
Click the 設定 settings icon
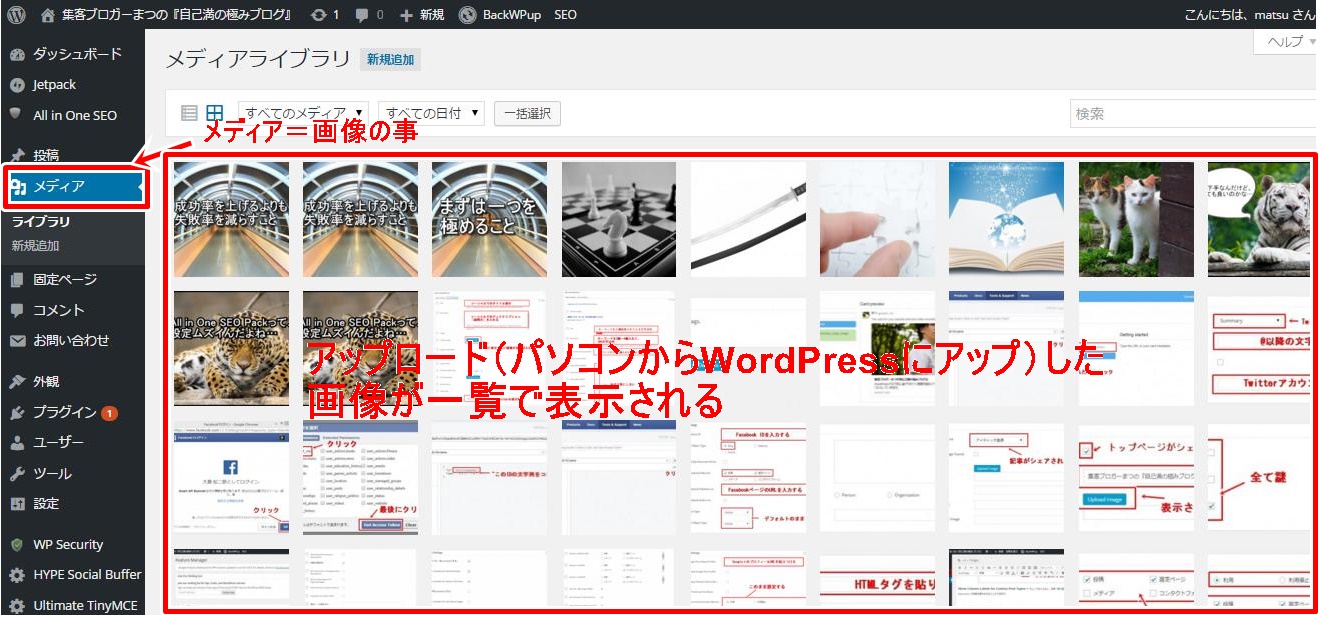click(x=17, y=504)
